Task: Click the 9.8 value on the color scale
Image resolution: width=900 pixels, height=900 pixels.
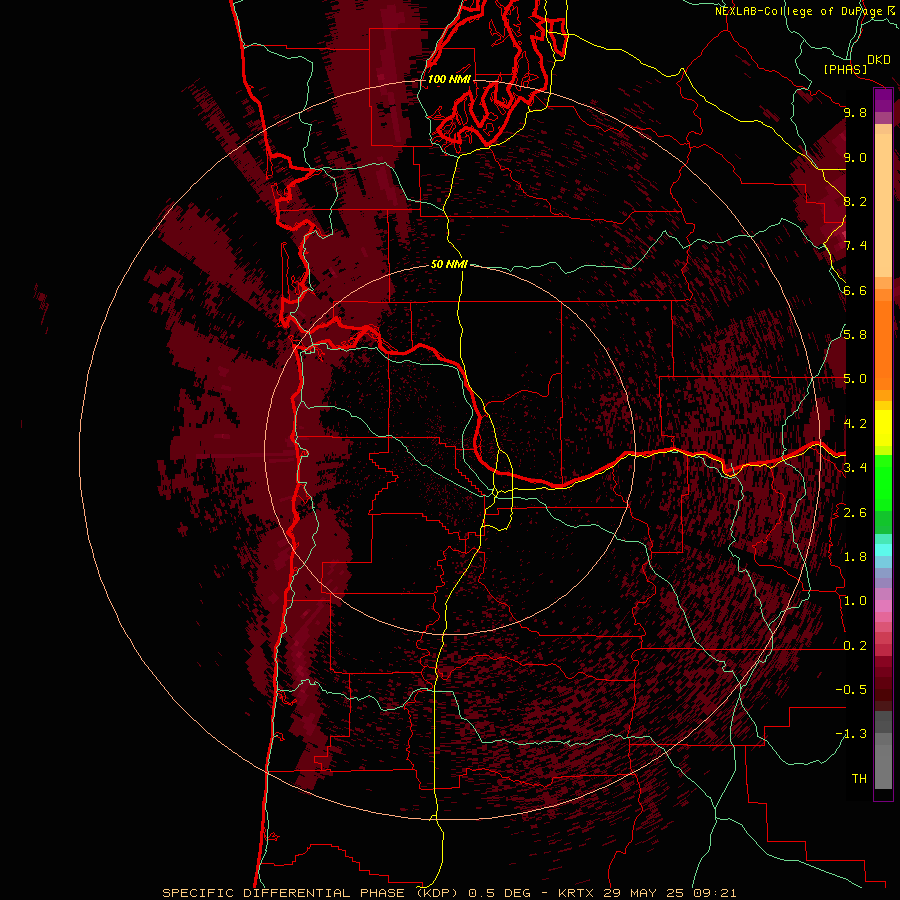Action: pos(855,112)
